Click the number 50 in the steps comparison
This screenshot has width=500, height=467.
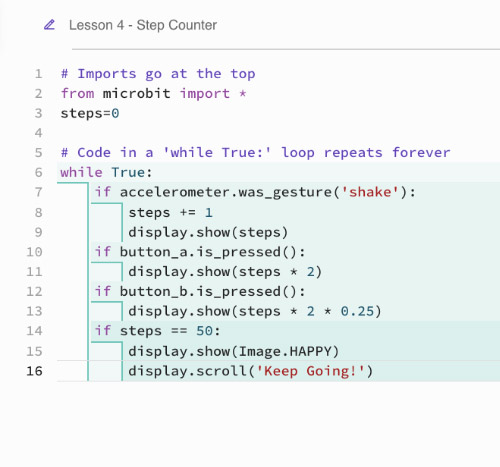(x=204, y=331)
